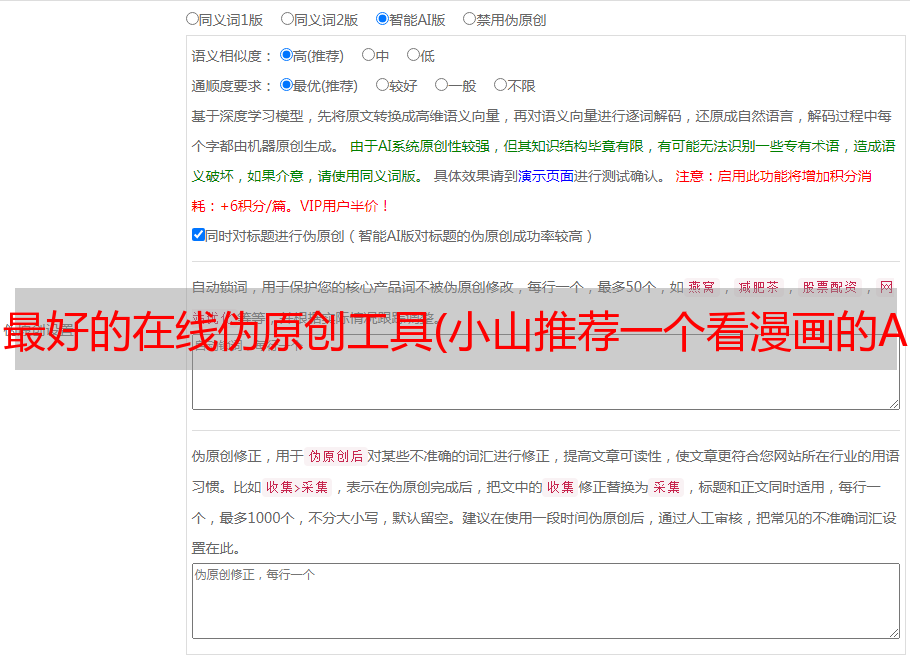Click the 减肥茶 example keyword tag
Image resolution: width=911 pixels, height=658 pixels.
click(x=759, y=287)
